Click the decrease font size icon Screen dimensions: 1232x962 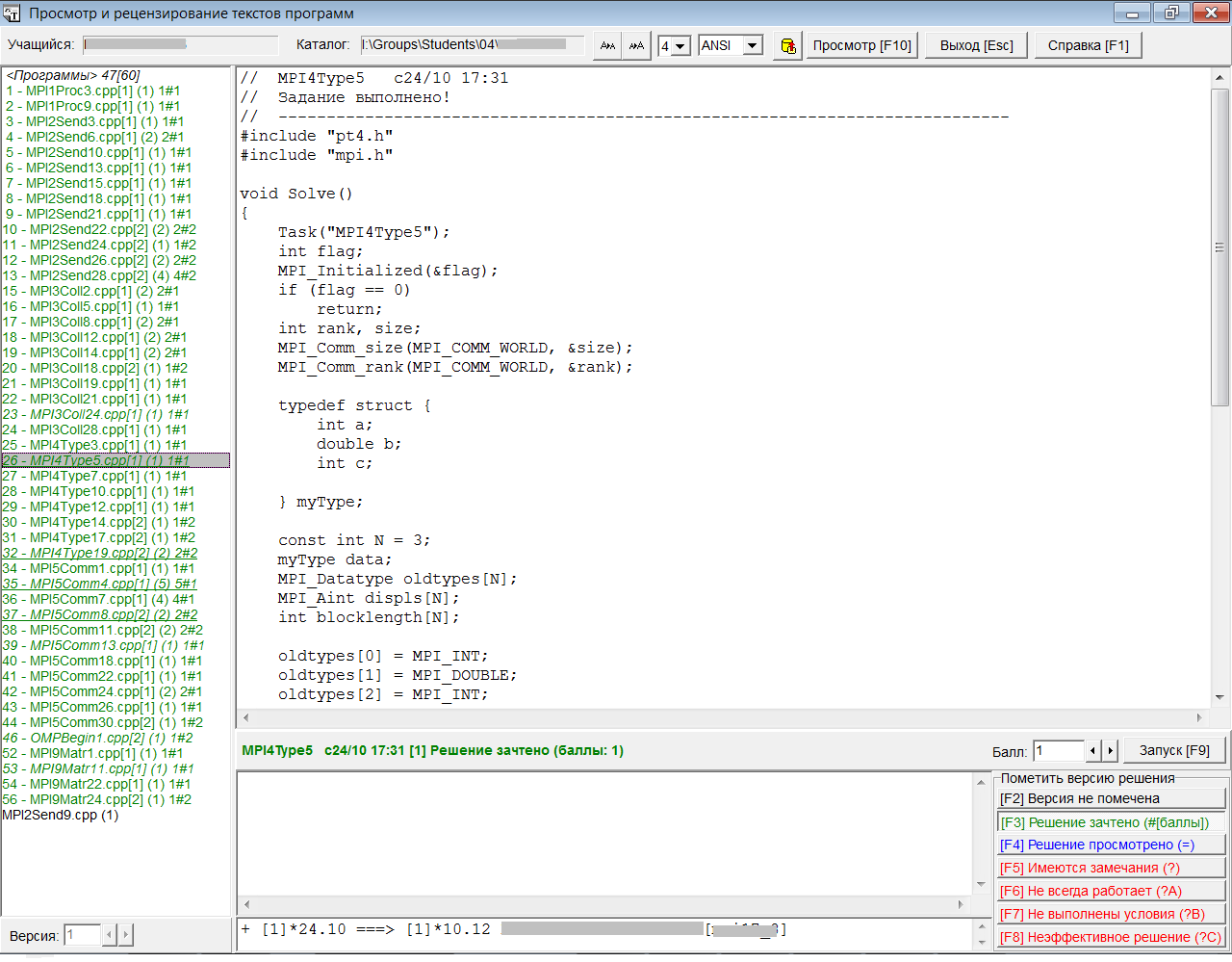(607, 45)
